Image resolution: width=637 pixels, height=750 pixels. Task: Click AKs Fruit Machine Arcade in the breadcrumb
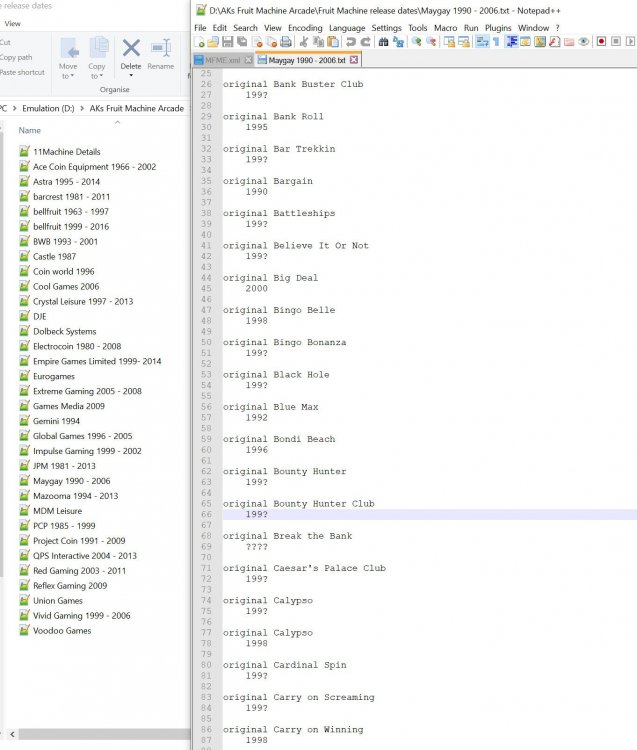click(x=136, y=109)
